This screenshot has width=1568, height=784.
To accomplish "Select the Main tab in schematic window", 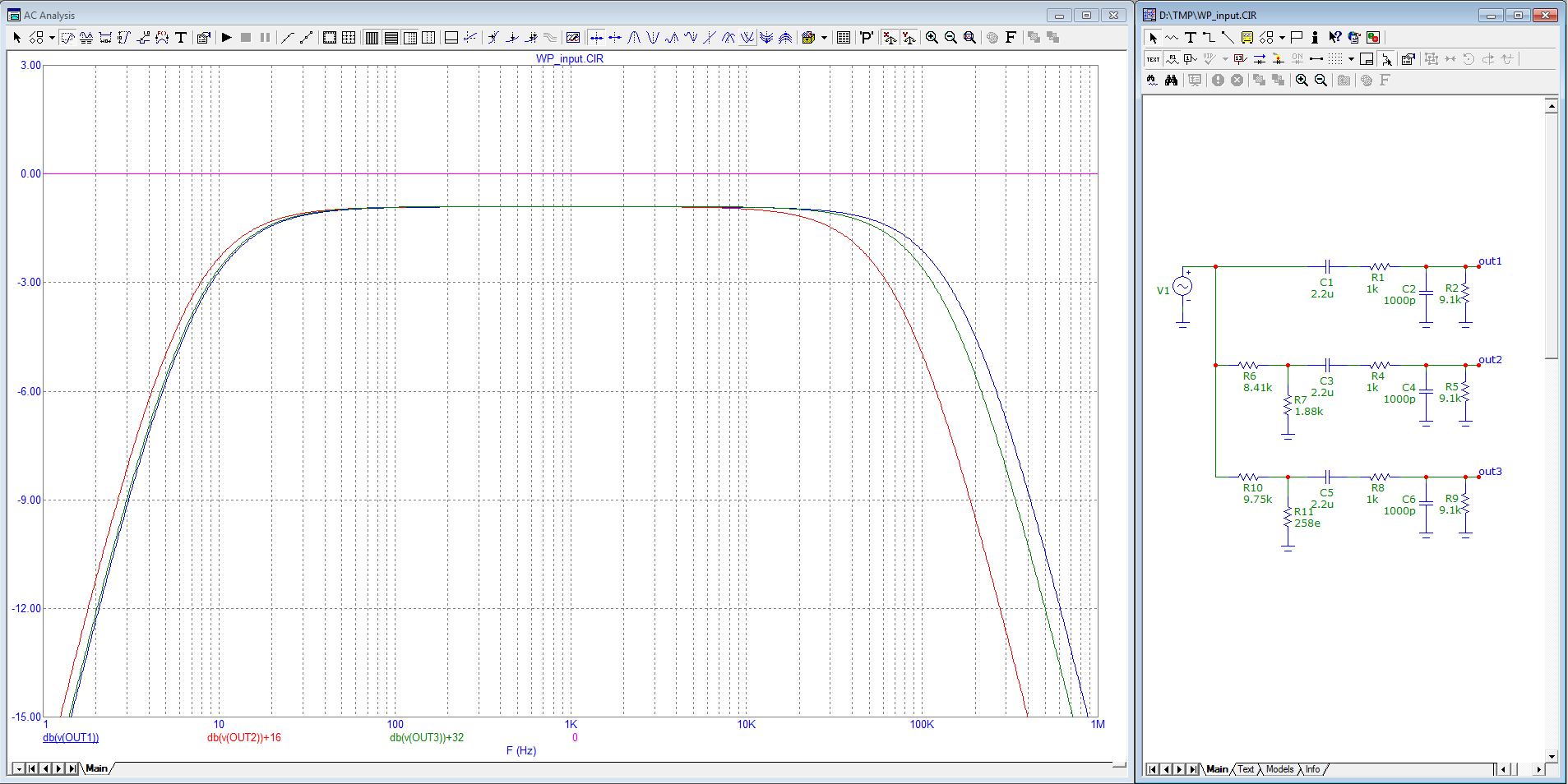I will (1217, 769).
